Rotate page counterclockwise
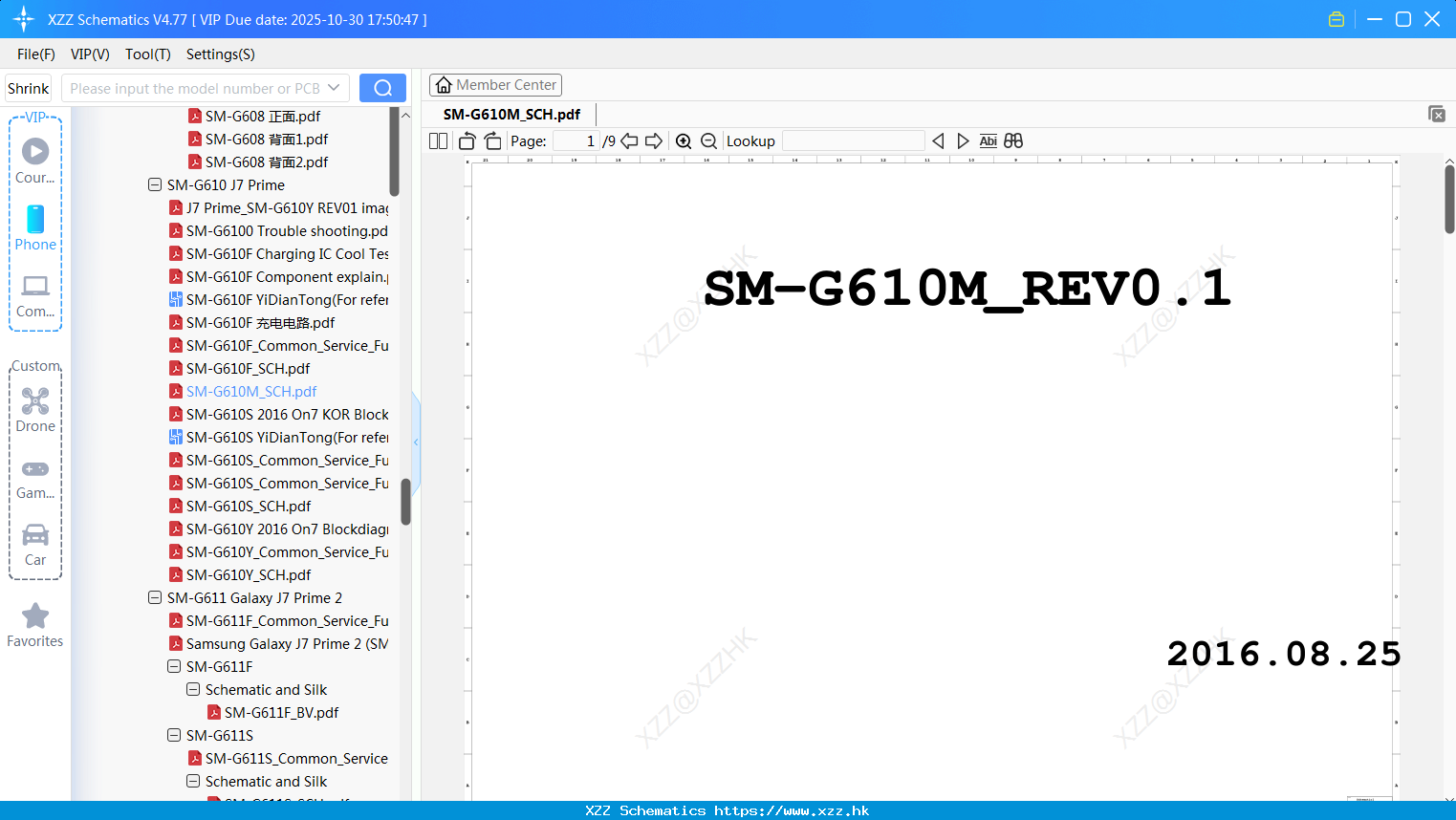The image size is (1456, 820). tap(467, 141)
